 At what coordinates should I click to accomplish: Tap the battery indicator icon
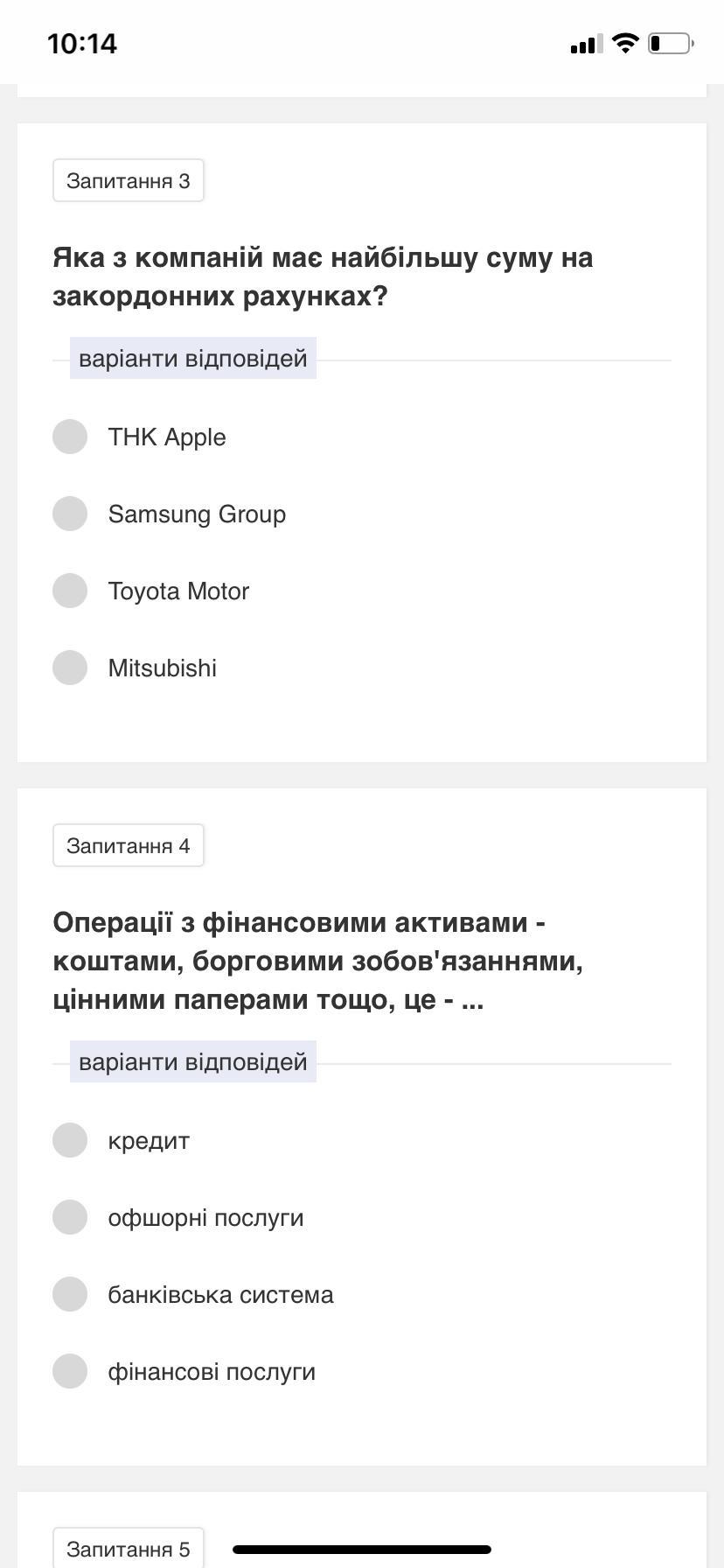click(671, 43)
